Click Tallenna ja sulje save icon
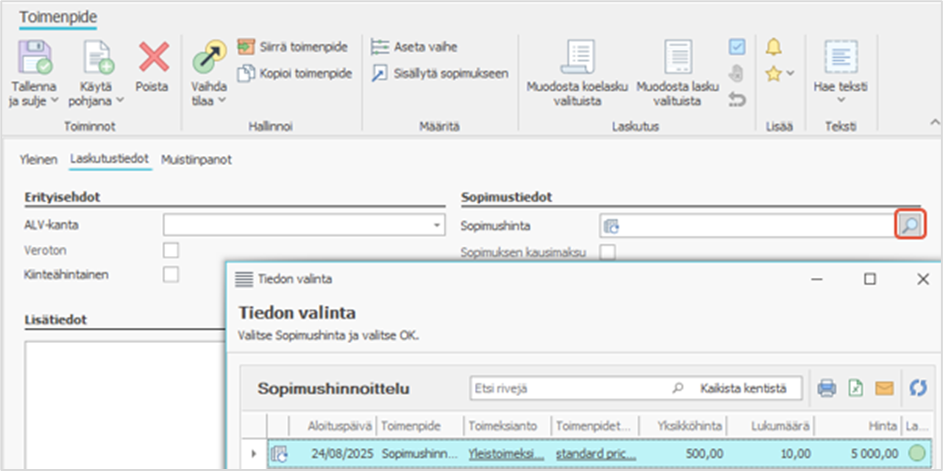The width and height of the screenshot is (943, 471). (35, 58)
